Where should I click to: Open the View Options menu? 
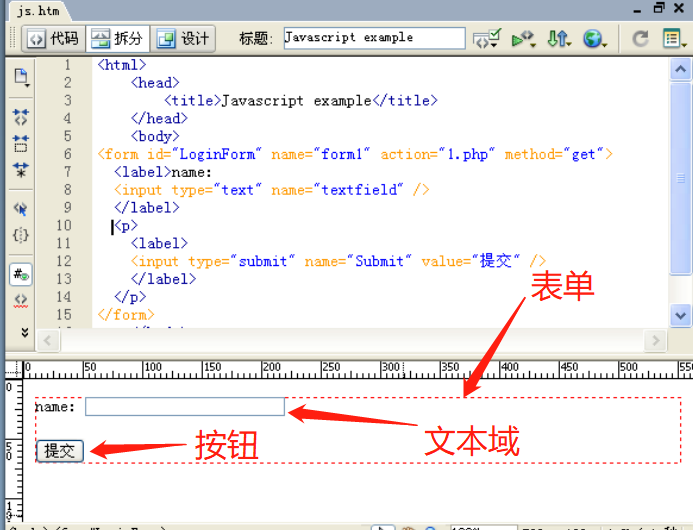674,39
